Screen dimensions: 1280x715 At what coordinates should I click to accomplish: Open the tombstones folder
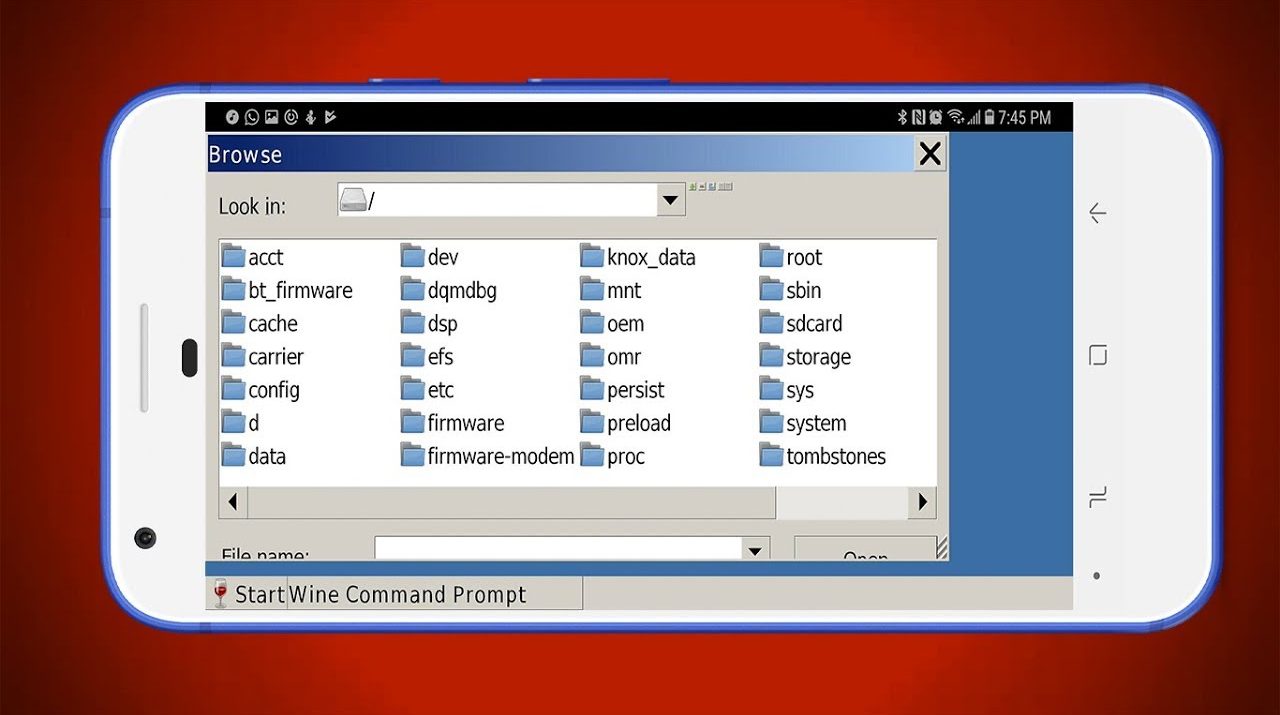[835, 456]
